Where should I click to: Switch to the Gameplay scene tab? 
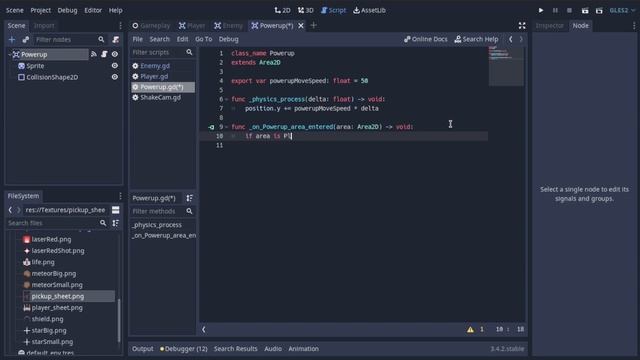151,26
